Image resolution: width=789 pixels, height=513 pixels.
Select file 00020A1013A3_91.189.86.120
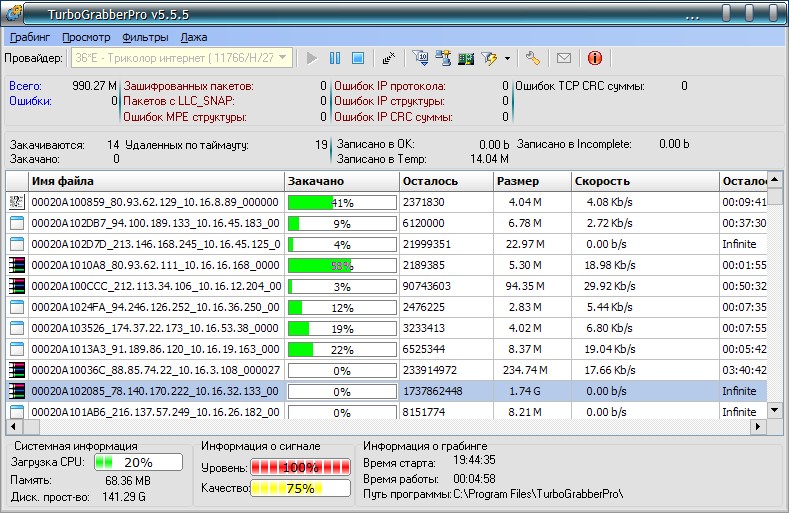tap(155, 349)
